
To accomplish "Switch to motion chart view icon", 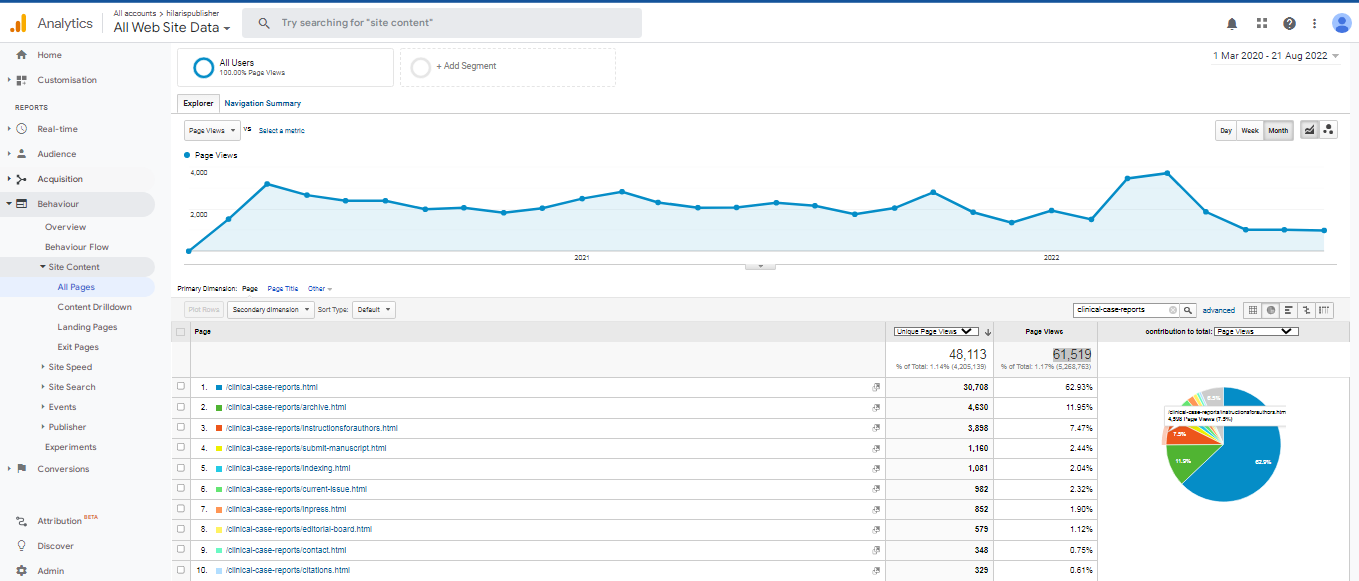I will click(1328, 130).
